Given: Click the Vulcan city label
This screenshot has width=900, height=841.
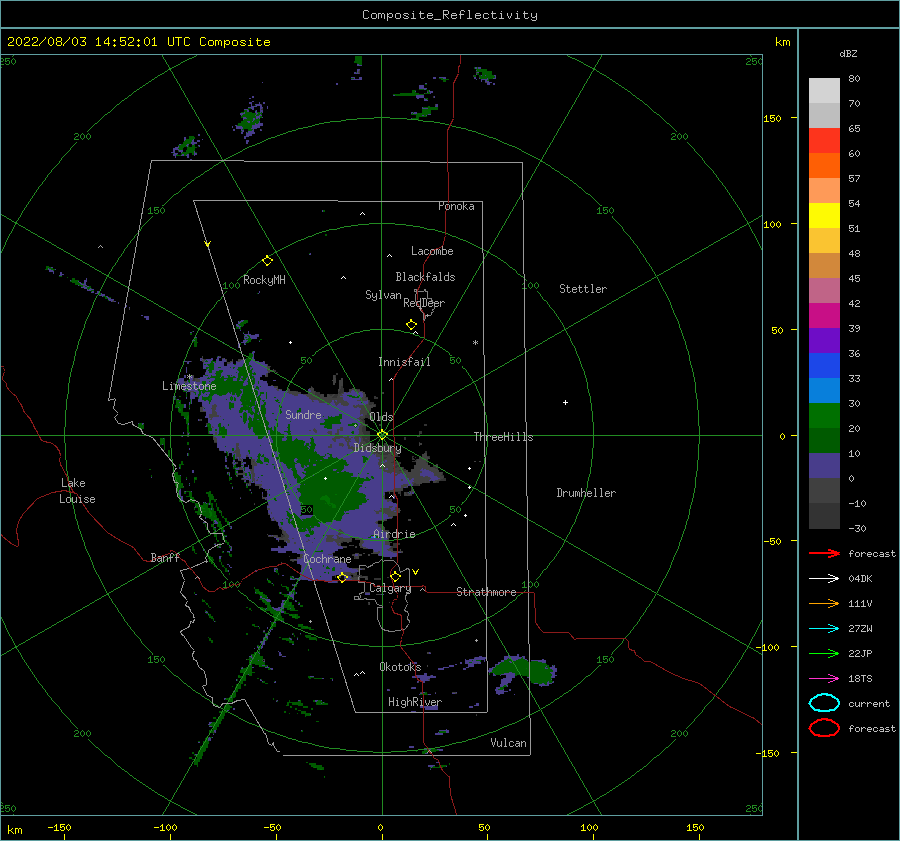Looking at the screenshot, I should point(508,743).
